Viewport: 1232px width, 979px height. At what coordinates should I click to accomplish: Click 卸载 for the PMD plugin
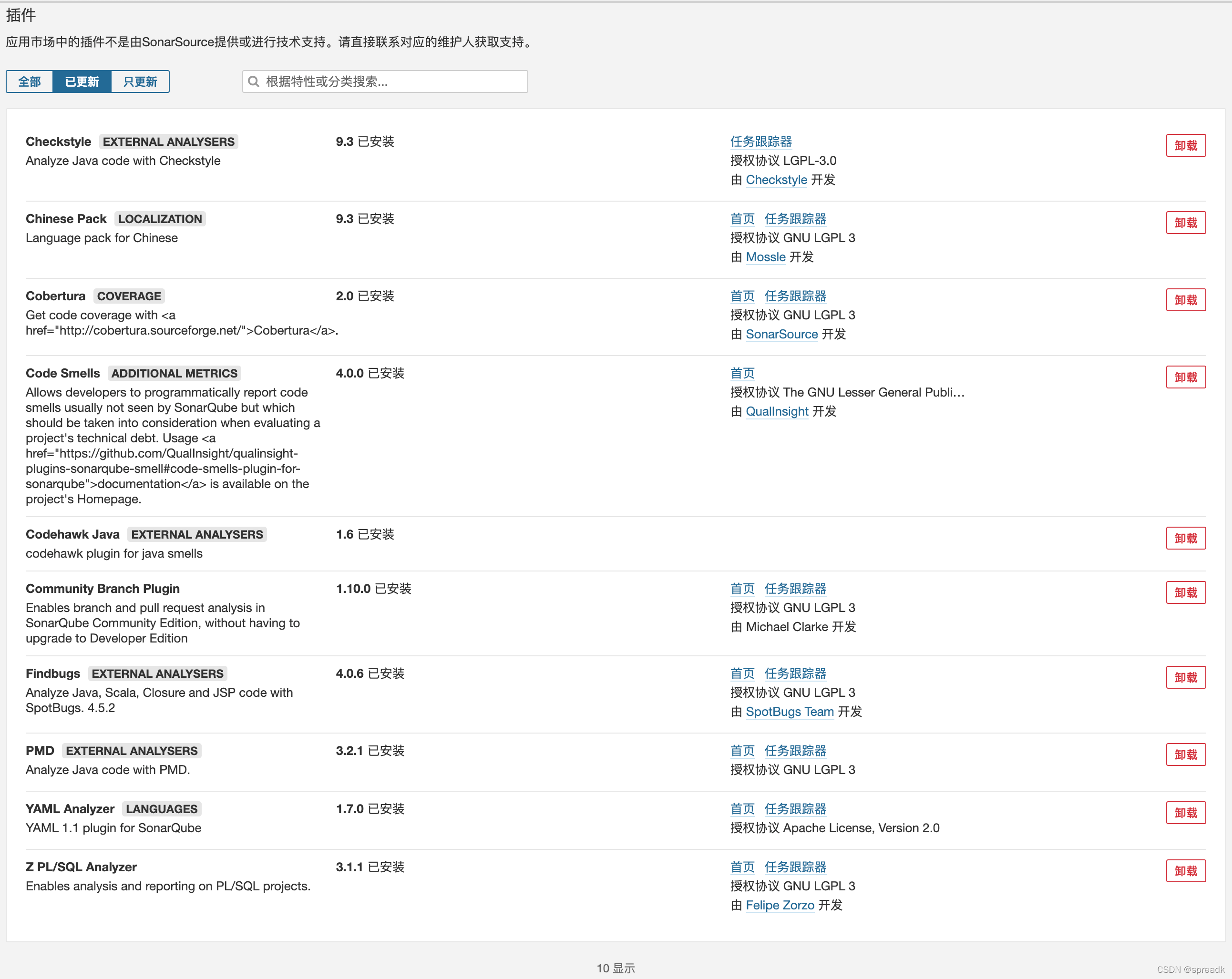(1185, 755)
